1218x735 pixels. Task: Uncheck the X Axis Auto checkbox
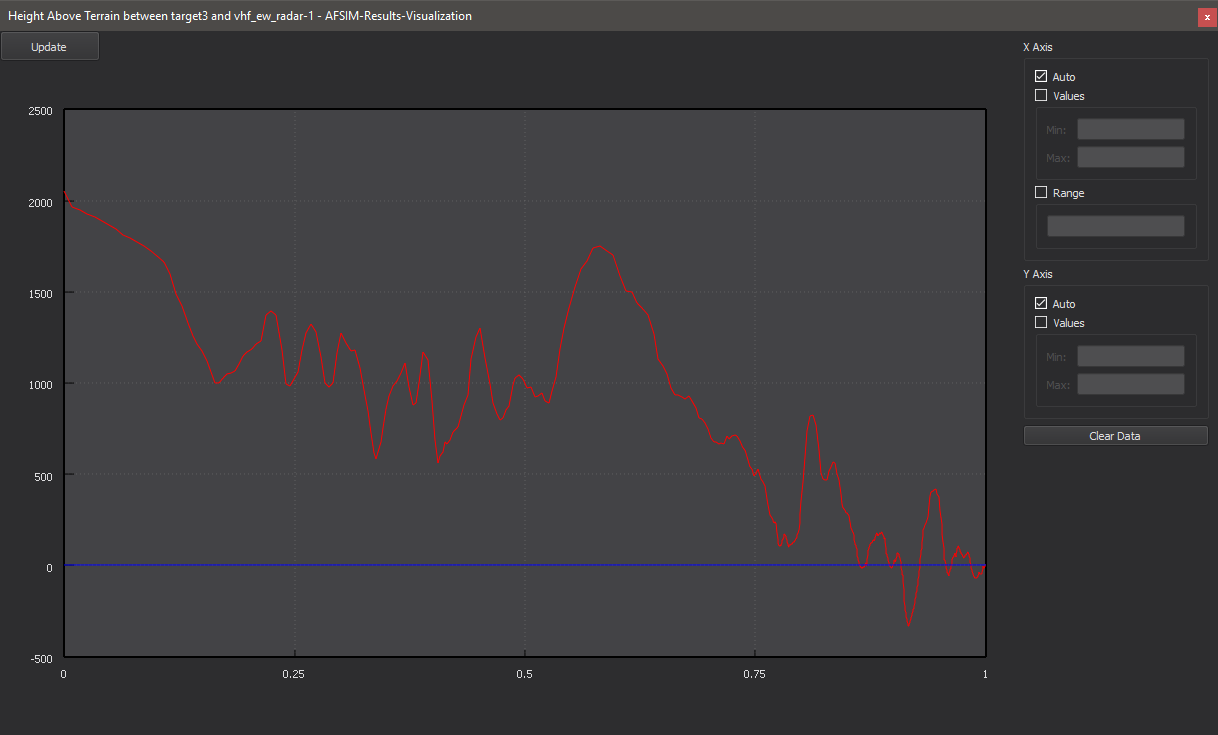[1041, 77]
